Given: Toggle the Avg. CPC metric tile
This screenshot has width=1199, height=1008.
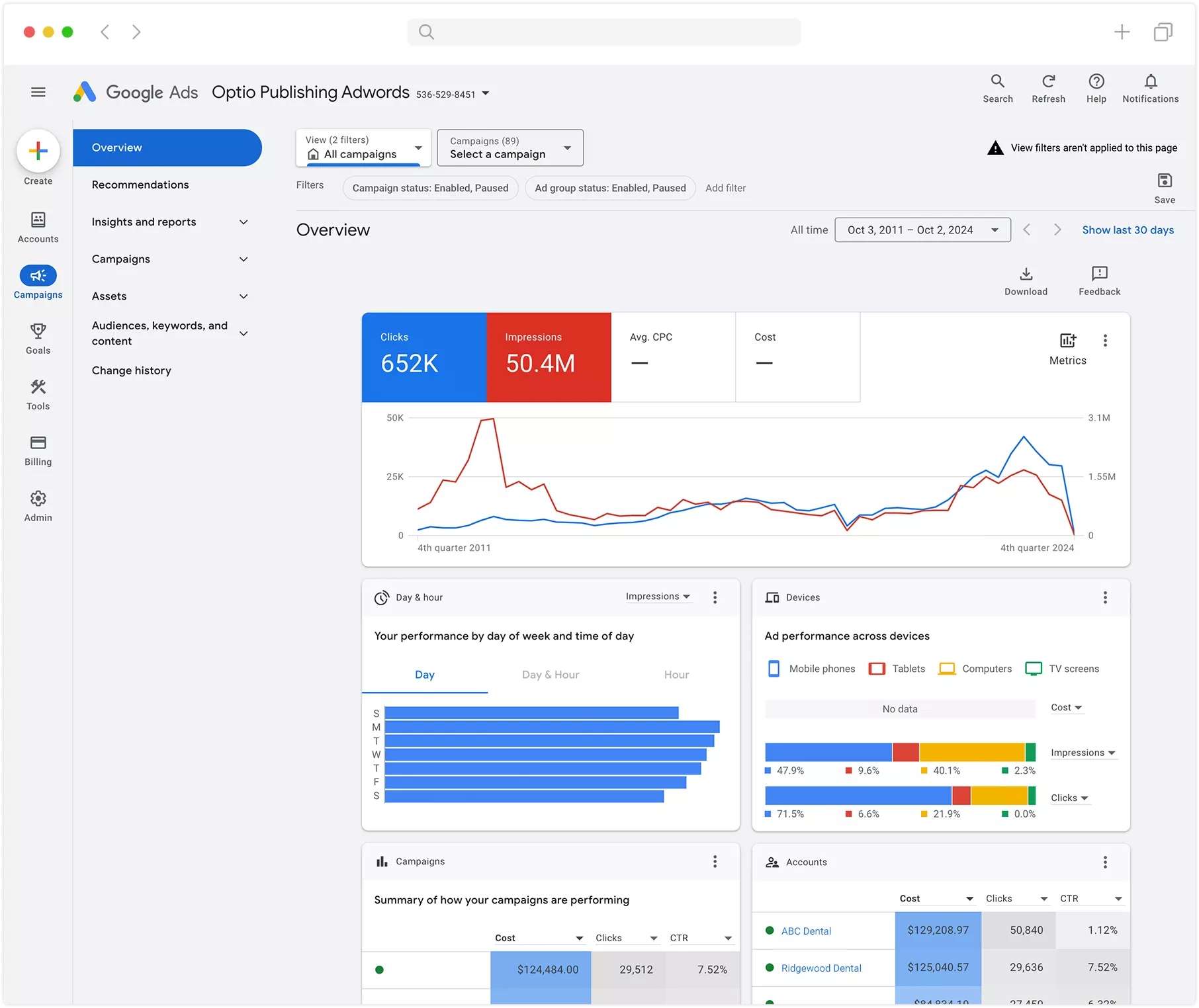Looking at the screenshot, I should click(673, 357).
